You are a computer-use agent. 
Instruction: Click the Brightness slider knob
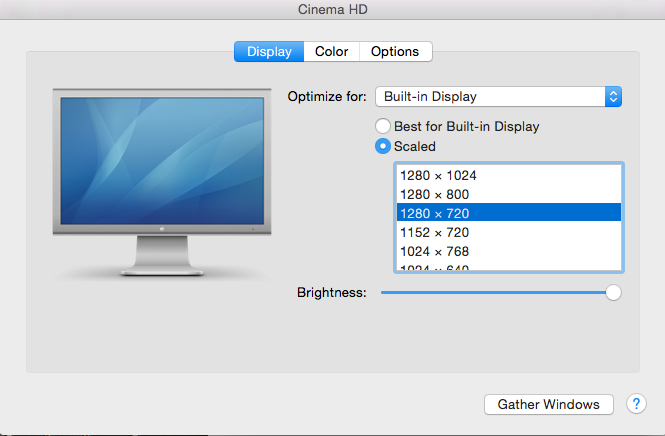click(613, 292)
